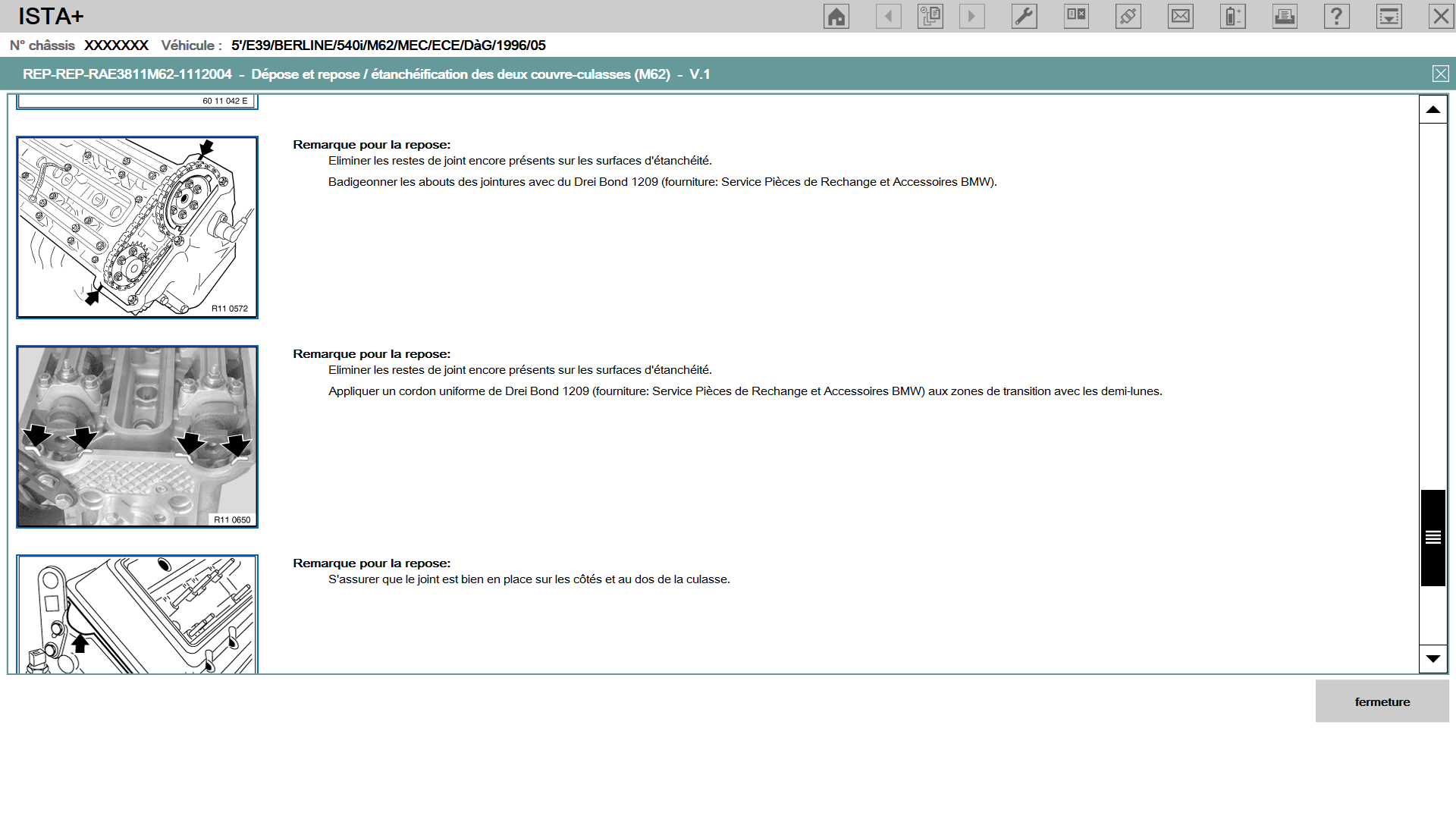Check the battery status icon
The image size is (1456, 819).
(1233, 16)
